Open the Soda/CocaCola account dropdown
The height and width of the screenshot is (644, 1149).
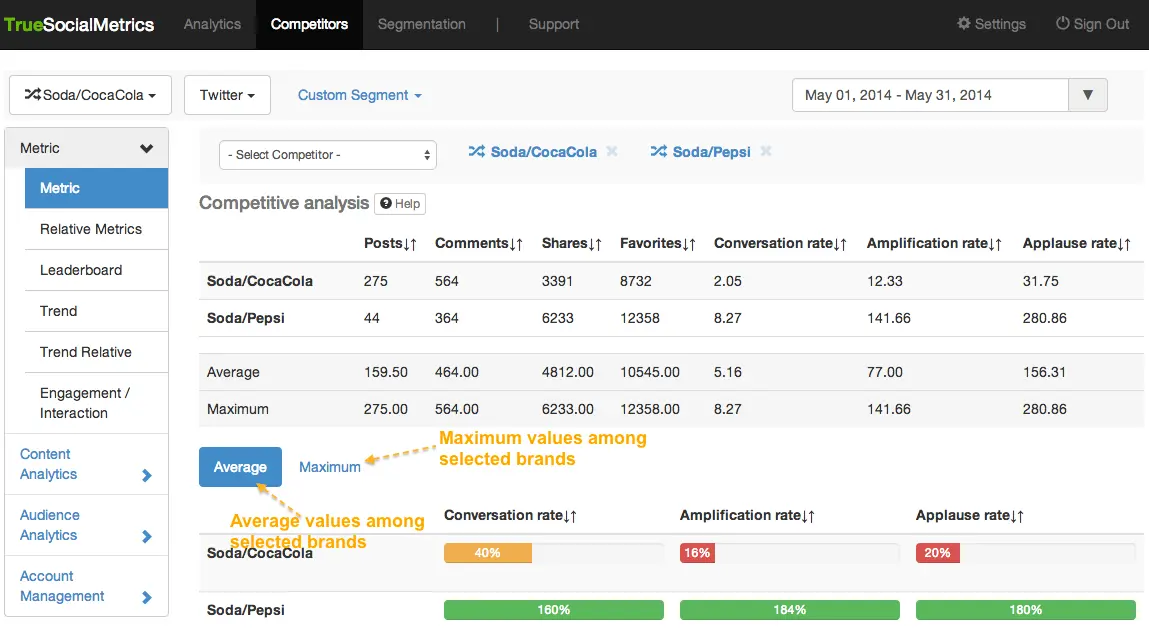pyautogui.click(x=90, y=95)
